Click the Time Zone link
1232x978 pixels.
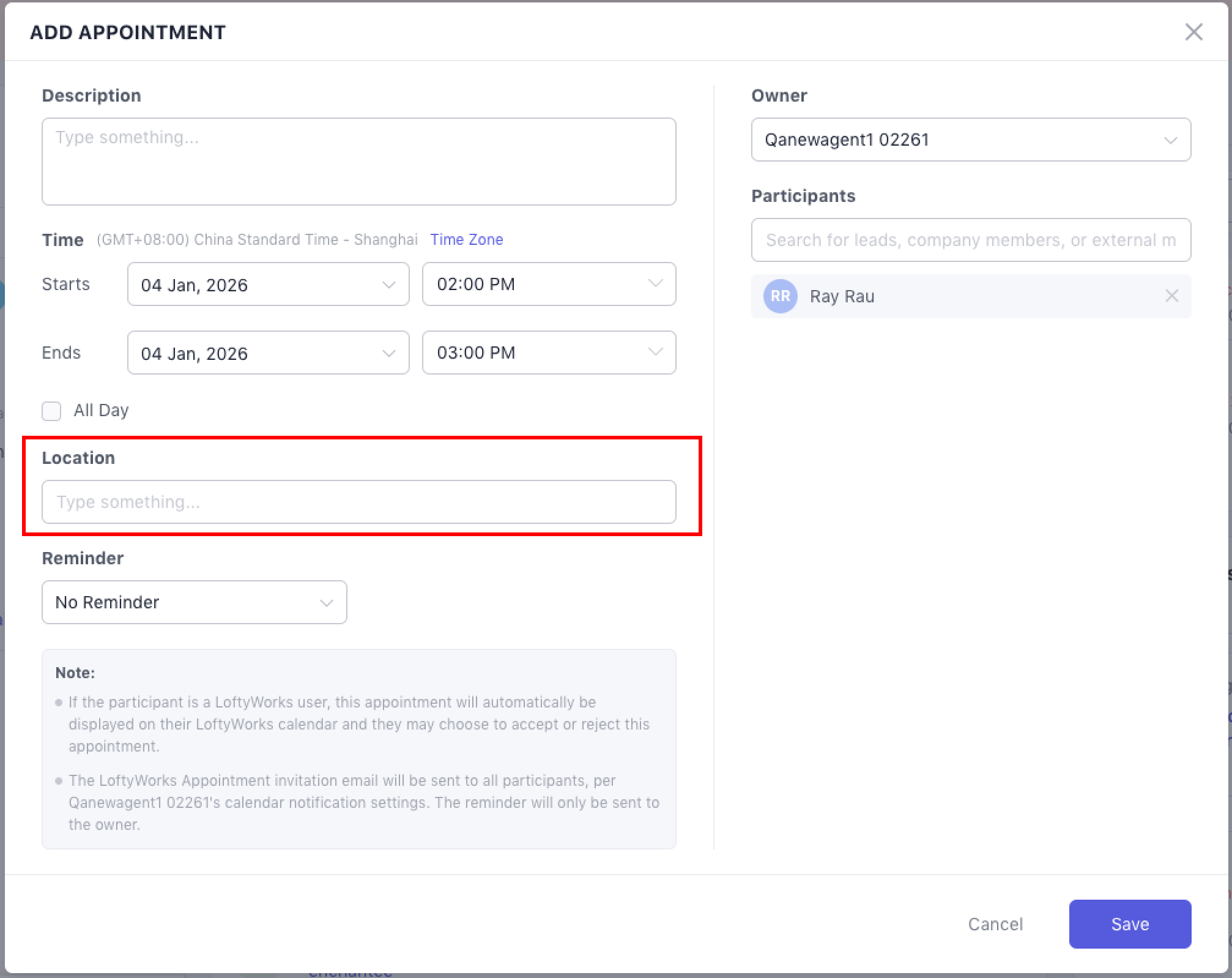[x=466, y=240]
